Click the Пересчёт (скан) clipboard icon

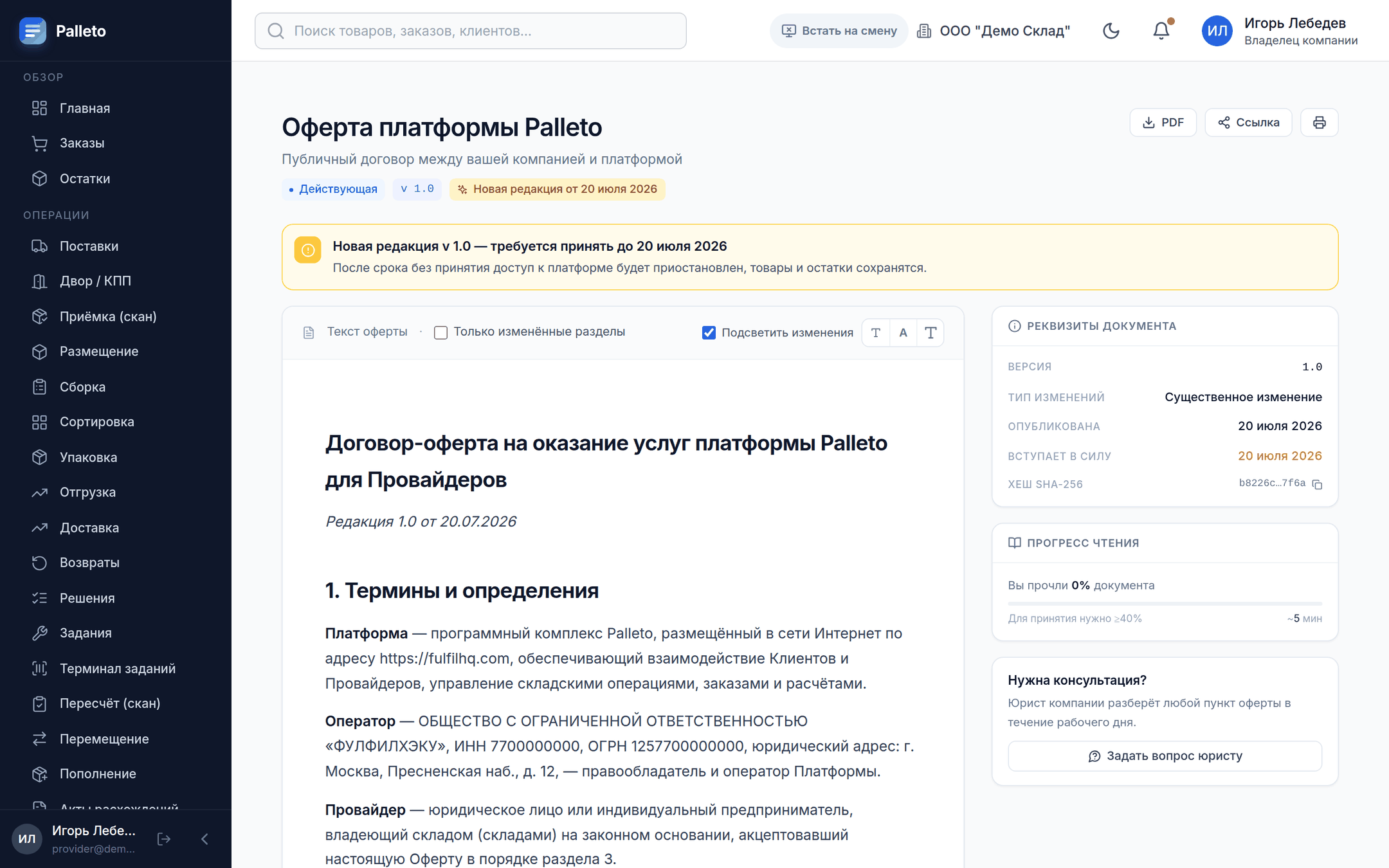[40, 703]
